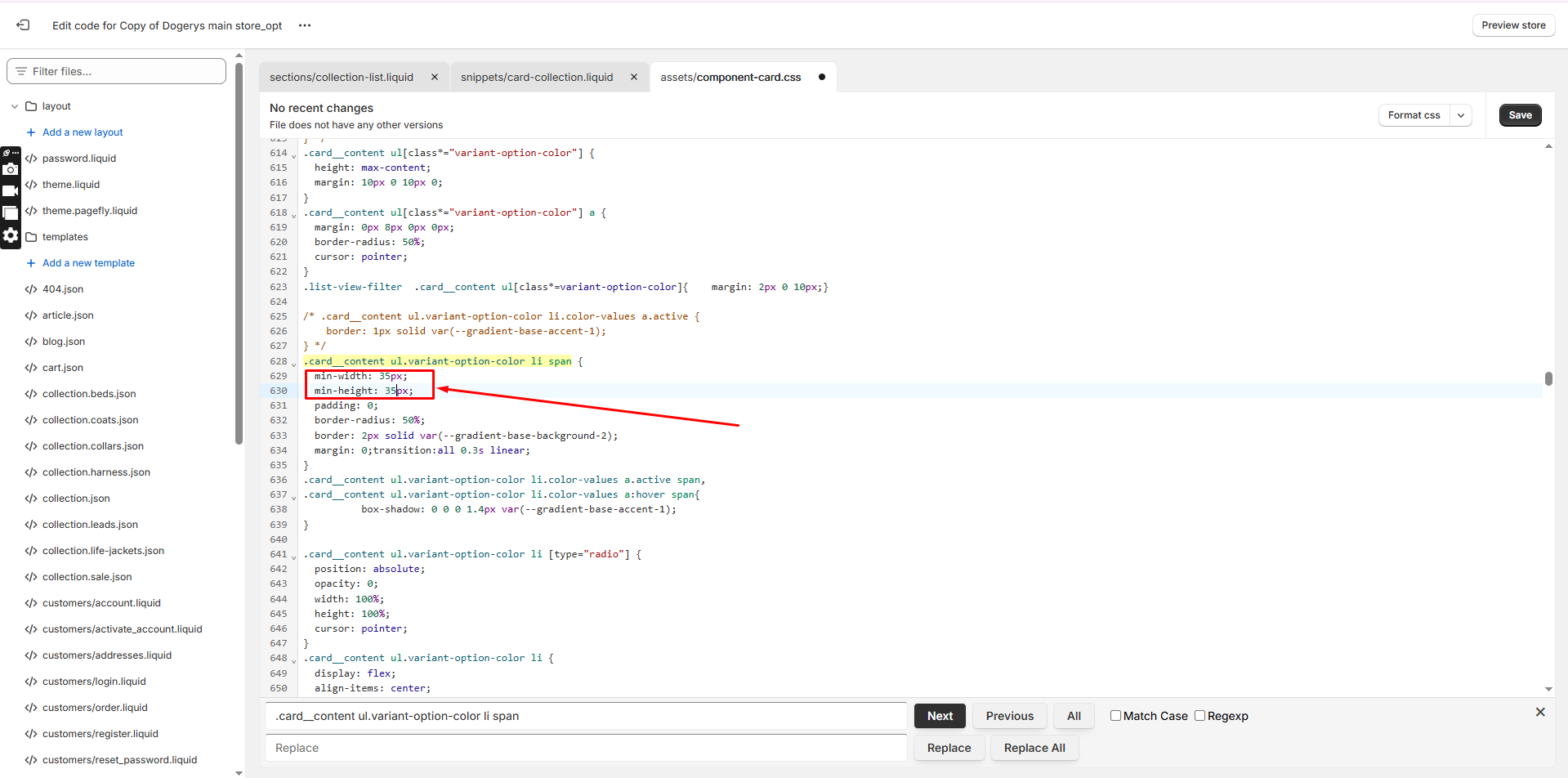The image size is (1568, 778).
Task: Click the filter icon in Filter files box
Action: (x=21, y=71)
